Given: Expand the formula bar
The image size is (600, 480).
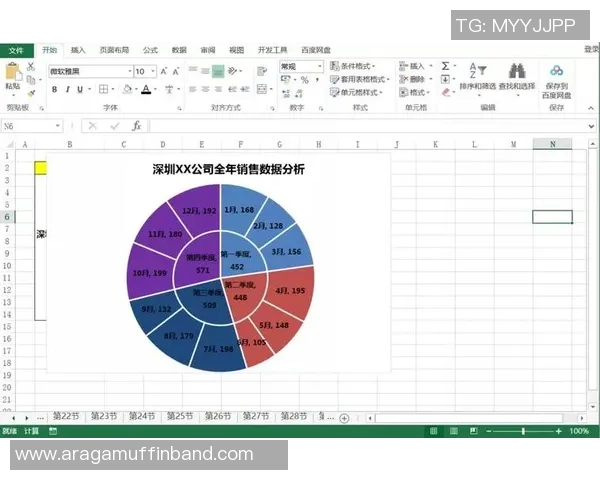Looking at the screenshot, I should [x=591, y=126].
